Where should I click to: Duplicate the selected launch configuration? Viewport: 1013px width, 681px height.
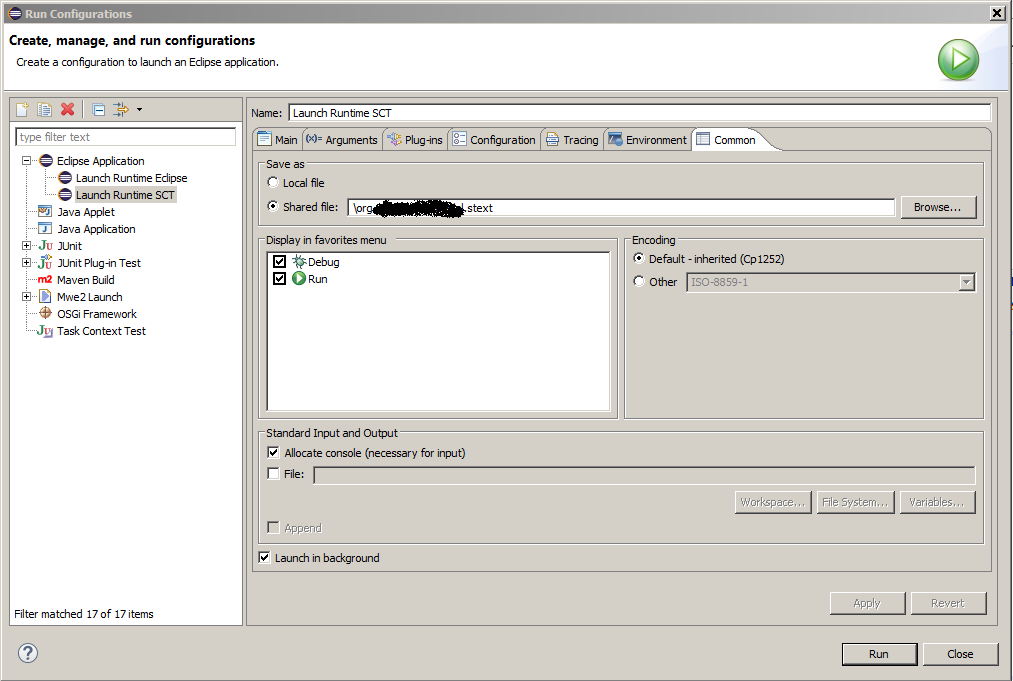pos(45,110)
